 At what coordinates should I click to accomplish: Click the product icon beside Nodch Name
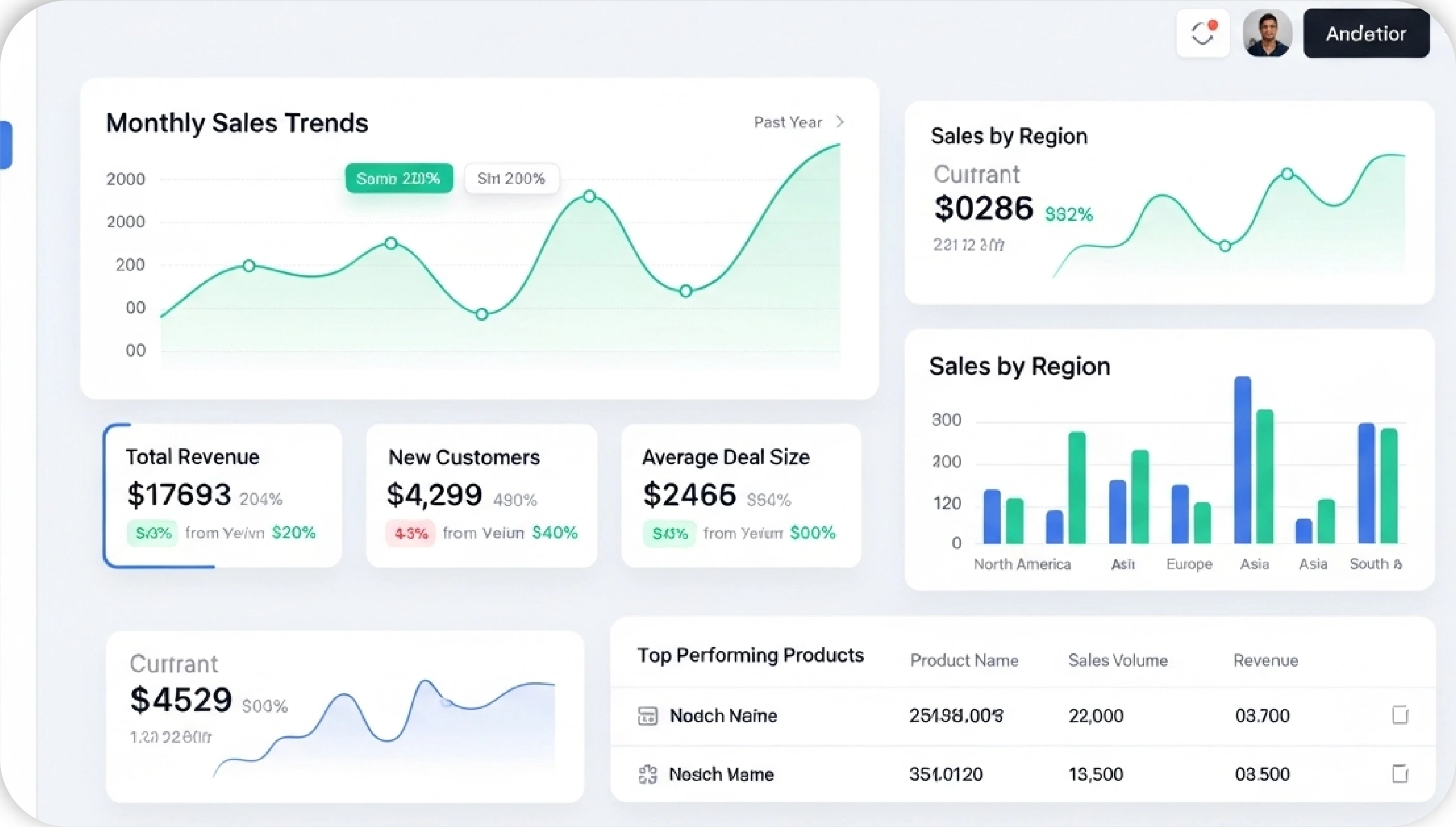click(647, 716)
